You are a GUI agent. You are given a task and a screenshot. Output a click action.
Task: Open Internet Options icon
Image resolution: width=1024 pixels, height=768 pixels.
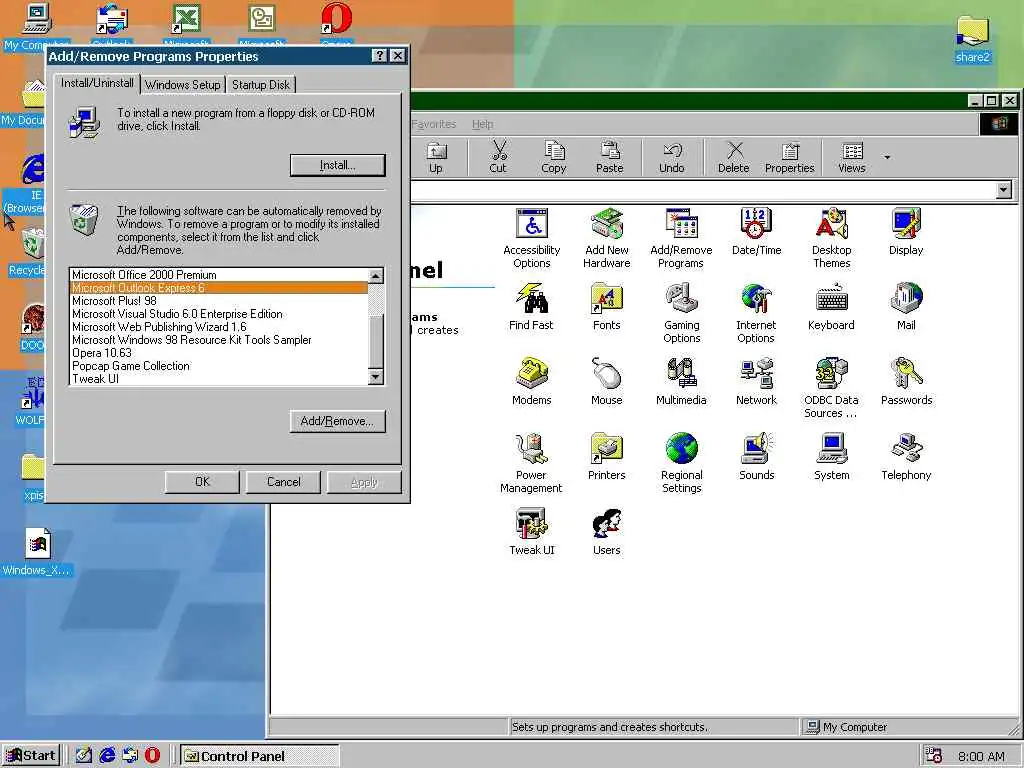pyautogui.click(x=756, y=313)
